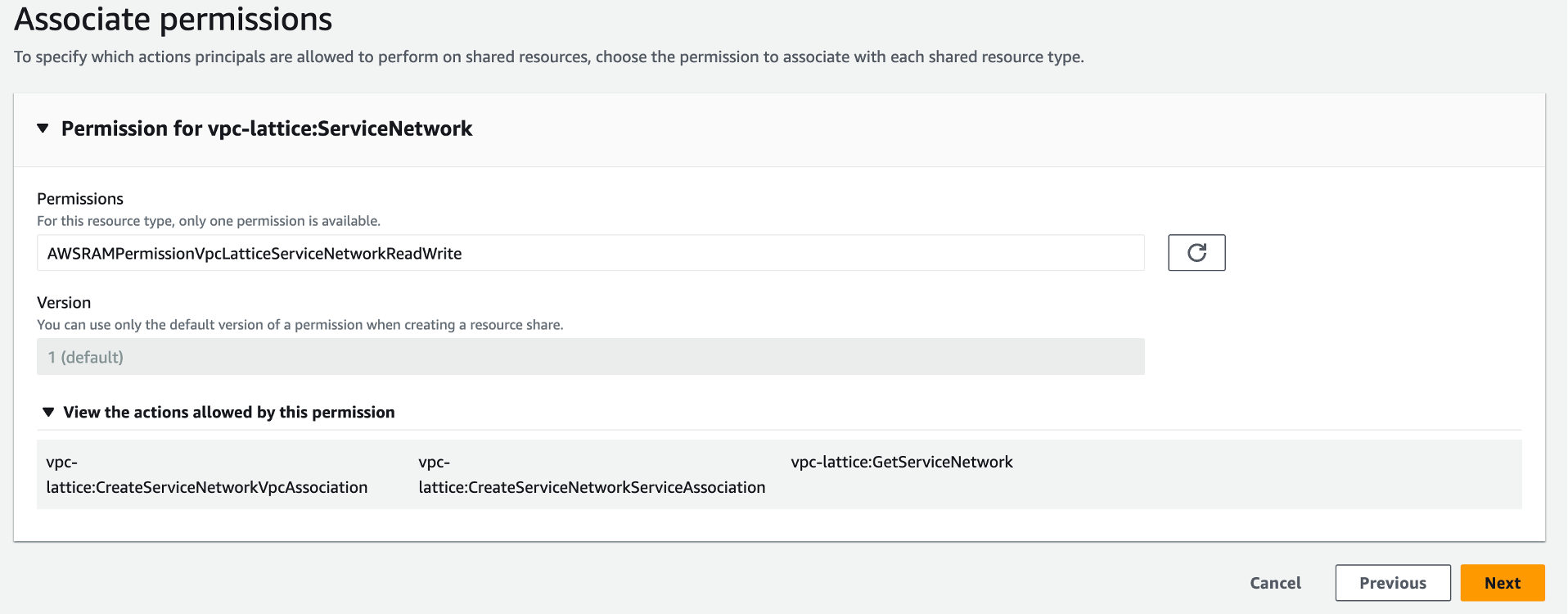Click the vpc-lattice:GetServiceNetwork action text
The width and height of the screenshot is (1568, 614).
[x=902, y=462]
